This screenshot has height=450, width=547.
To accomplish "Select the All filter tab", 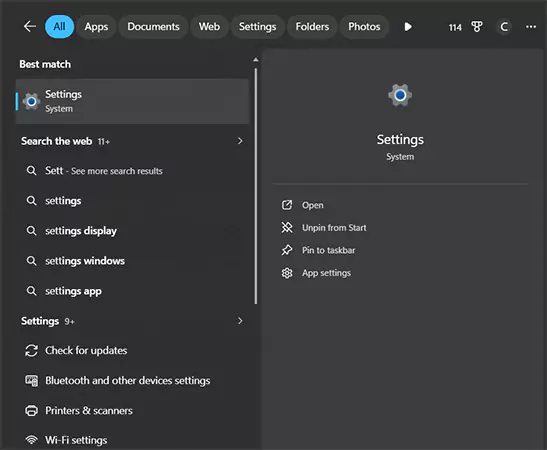I will [x=59, y=27].
